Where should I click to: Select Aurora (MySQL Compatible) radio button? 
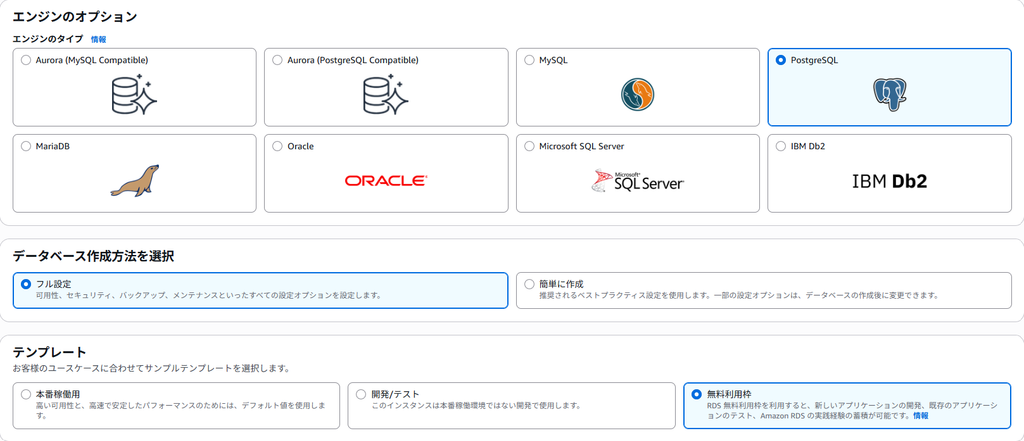click(x=25, y=60)
